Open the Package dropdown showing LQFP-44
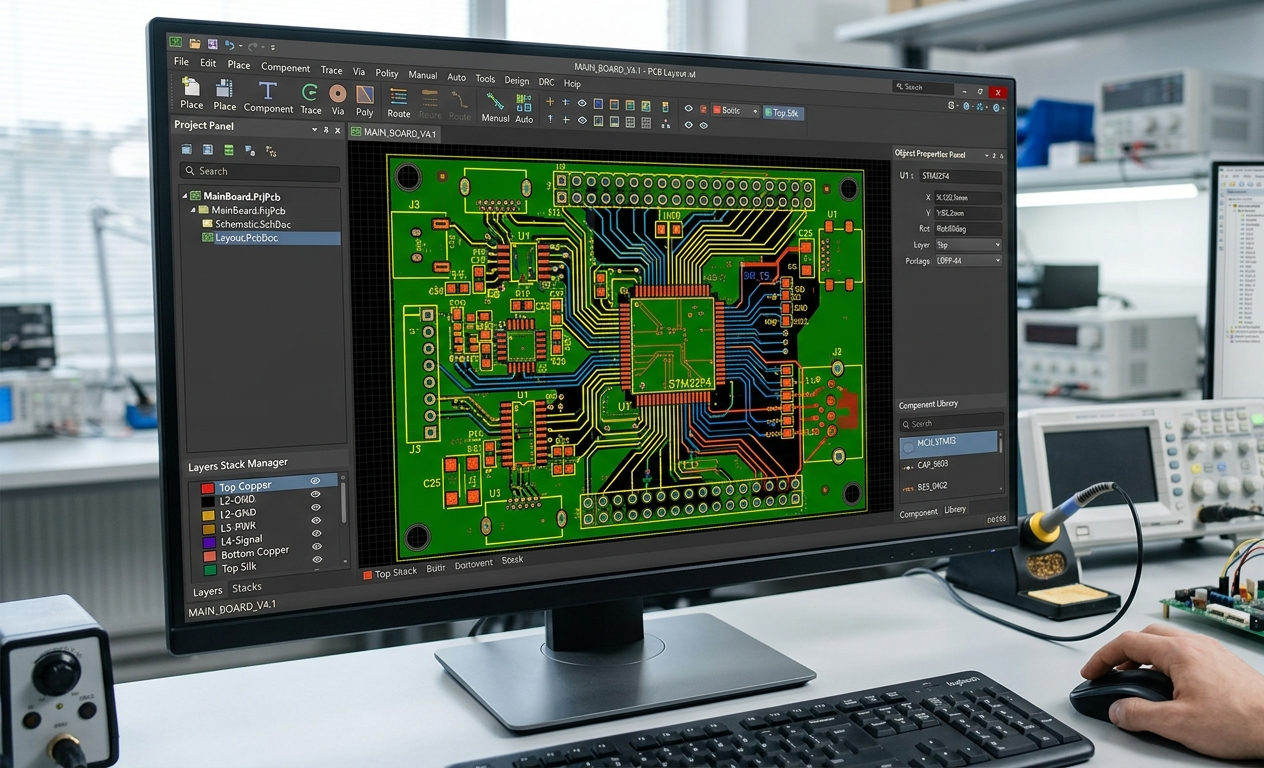The width and height of the screenshot is (1264, 768). [x=969, y=261]
